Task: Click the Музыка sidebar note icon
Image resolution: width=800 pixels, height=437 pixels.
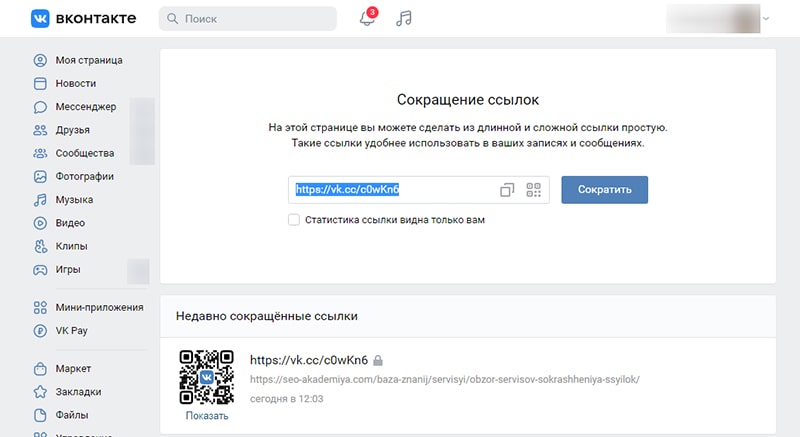Action: (x=40, y=200)
